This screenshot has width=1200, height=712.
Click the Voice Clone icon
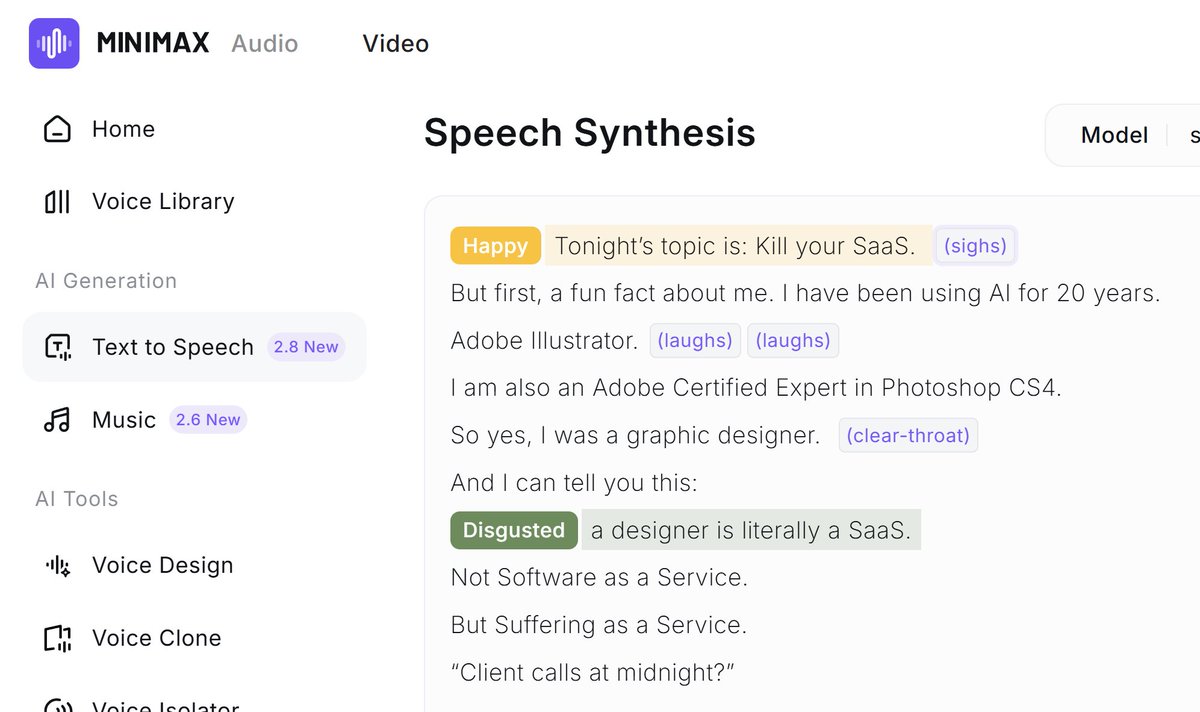[x=58, y=638]
